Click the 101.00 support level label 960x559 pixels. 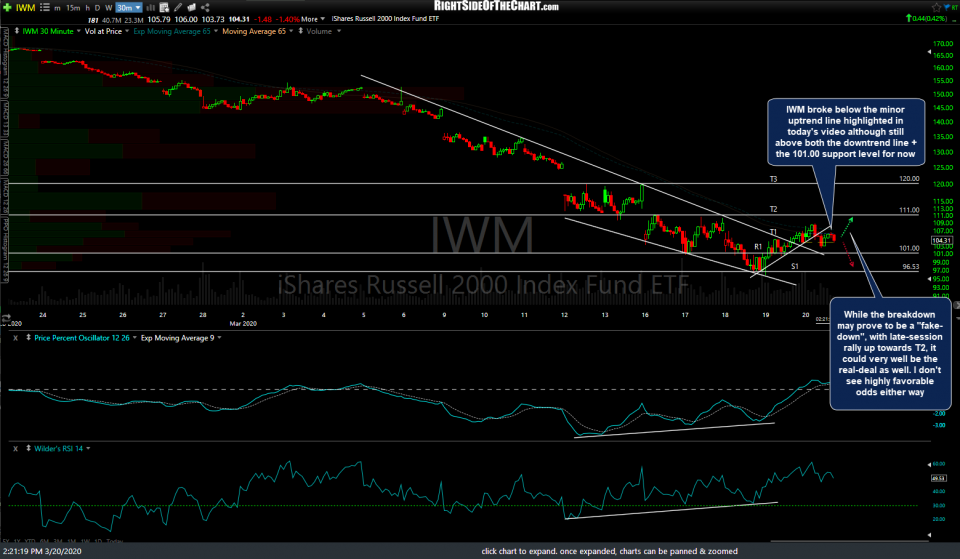click(909, 249)
